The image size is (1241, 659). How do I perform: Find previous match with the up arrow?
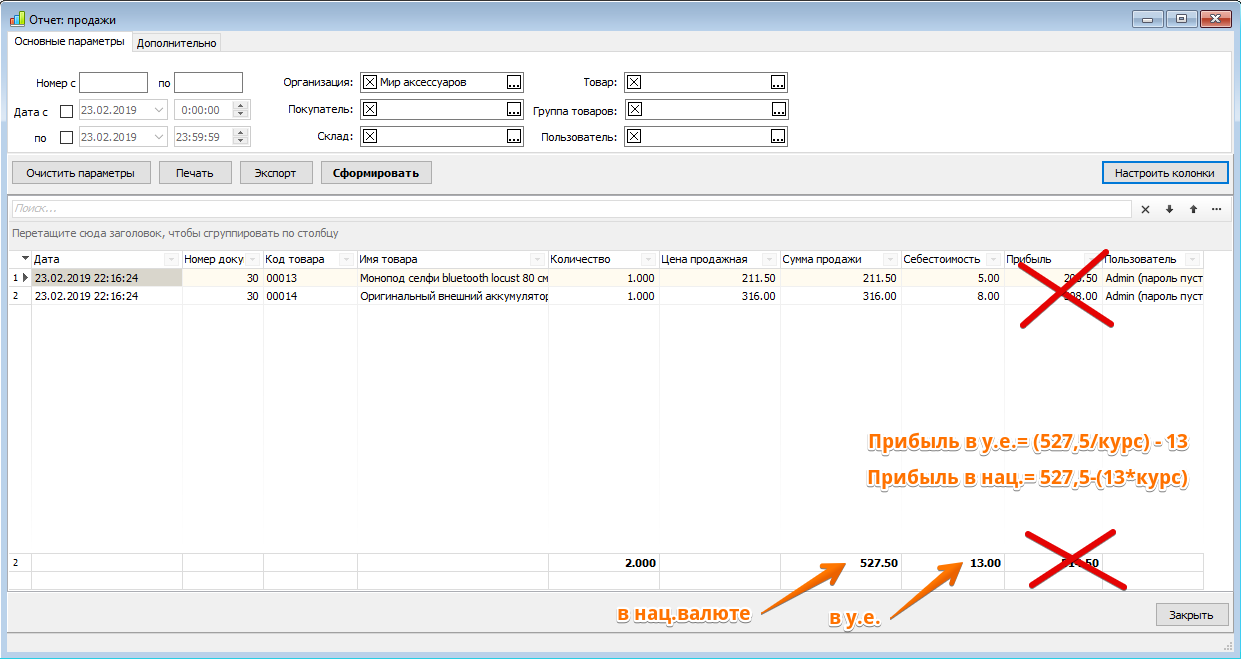[x=1193, y=209]
